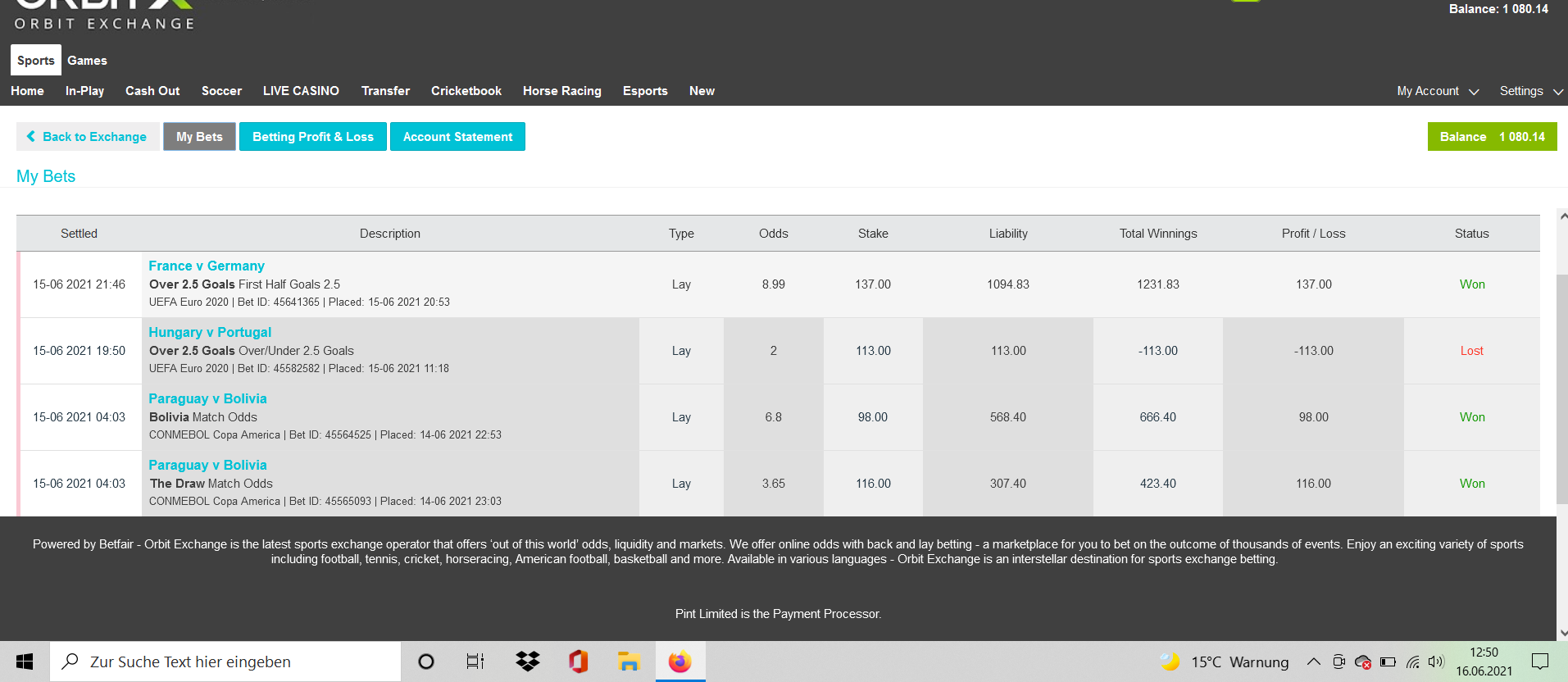Open the Account Statement
Screen dimensions: 1568x682
457,137
